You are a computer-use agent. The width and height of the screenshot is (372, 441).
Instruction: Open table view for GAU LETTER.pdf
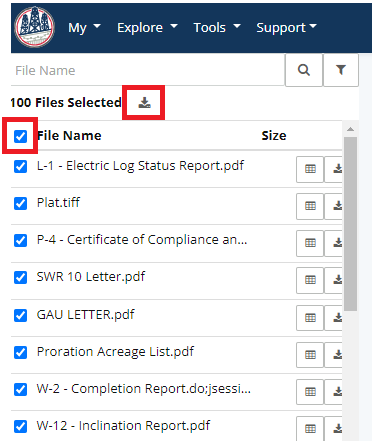pyautogui.click(x=310, y=318)
